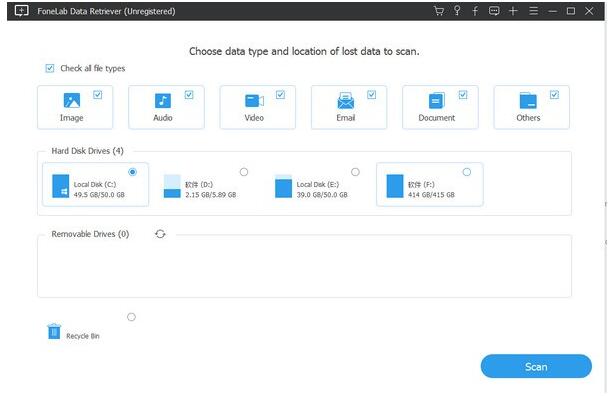Click the Email envelope icon

coord(346,101)
